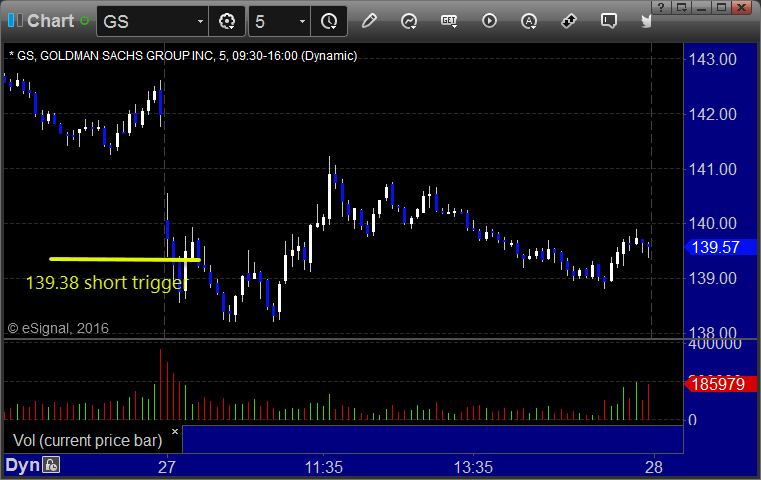Expand the interval dropdown arrow next to 5

point(302,21)
